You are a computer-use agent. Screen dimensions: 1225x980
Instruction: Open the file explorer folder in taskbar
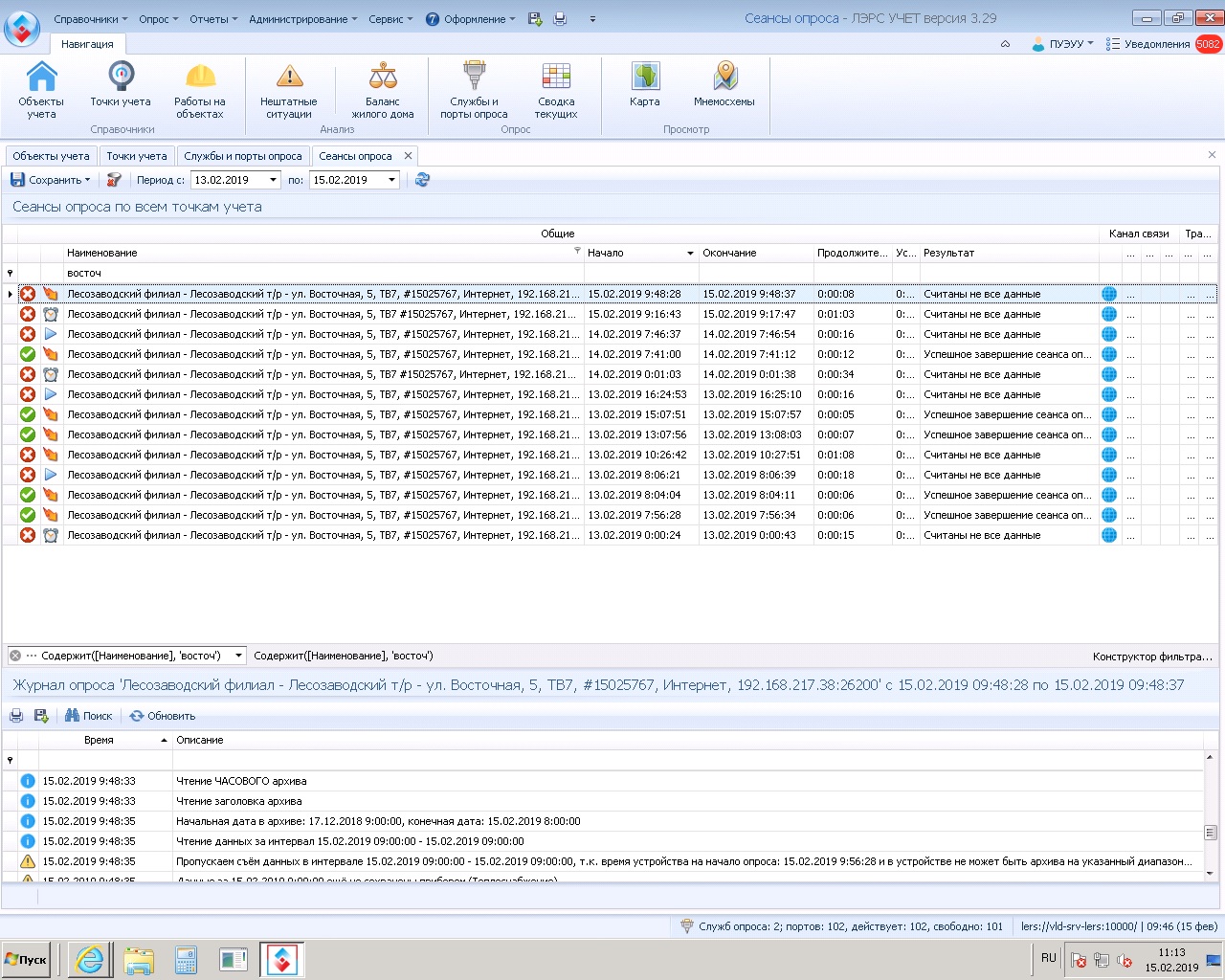[139, 960]
